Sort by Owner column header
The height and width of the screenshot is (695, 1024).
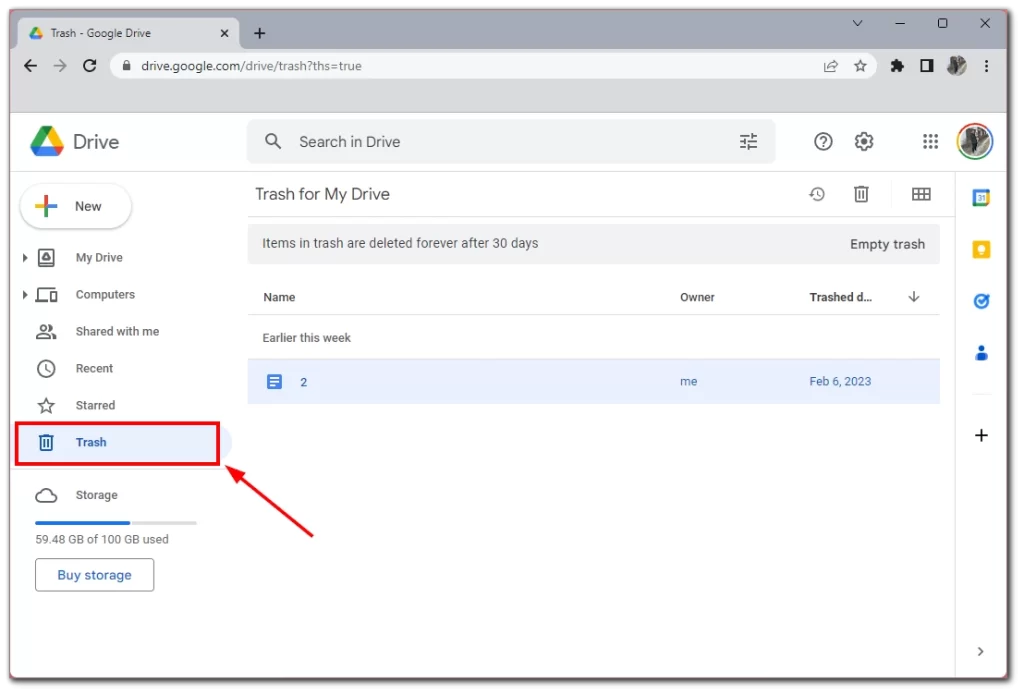[x=697, y=297]
